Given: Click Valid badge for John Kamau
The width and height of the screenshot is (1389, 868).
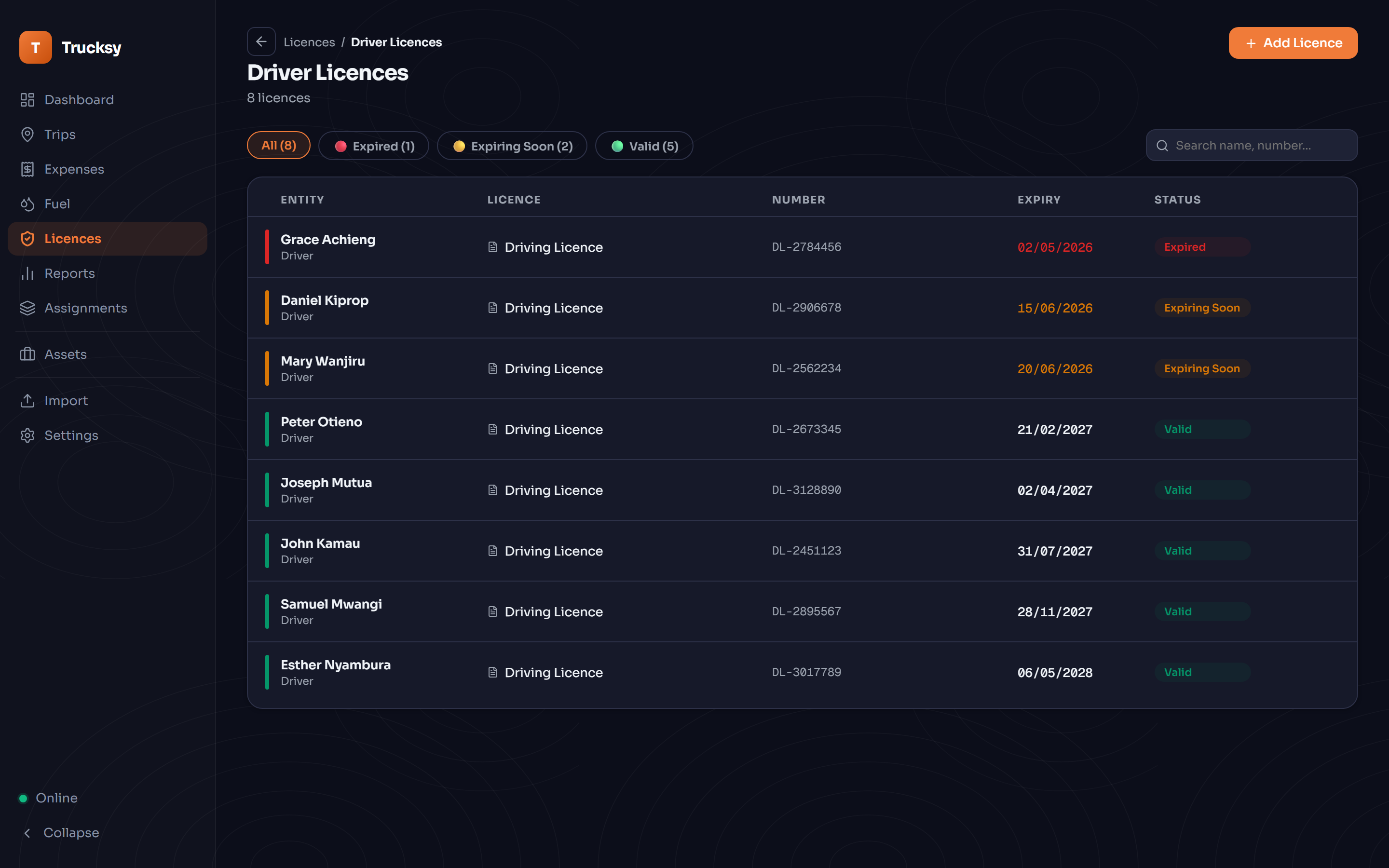Looking at the screenshot, I should pyautogui.click(x=1202, y=551).
